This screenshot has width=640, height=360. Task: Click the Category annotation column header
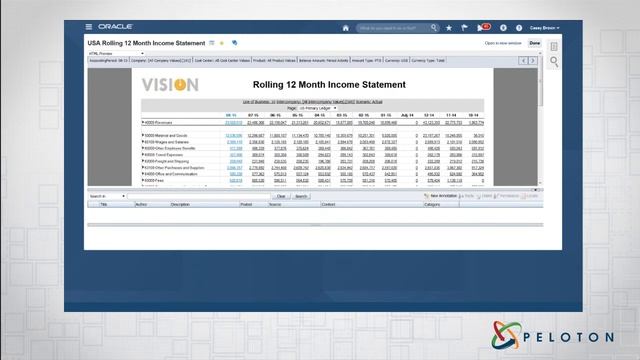432,204
